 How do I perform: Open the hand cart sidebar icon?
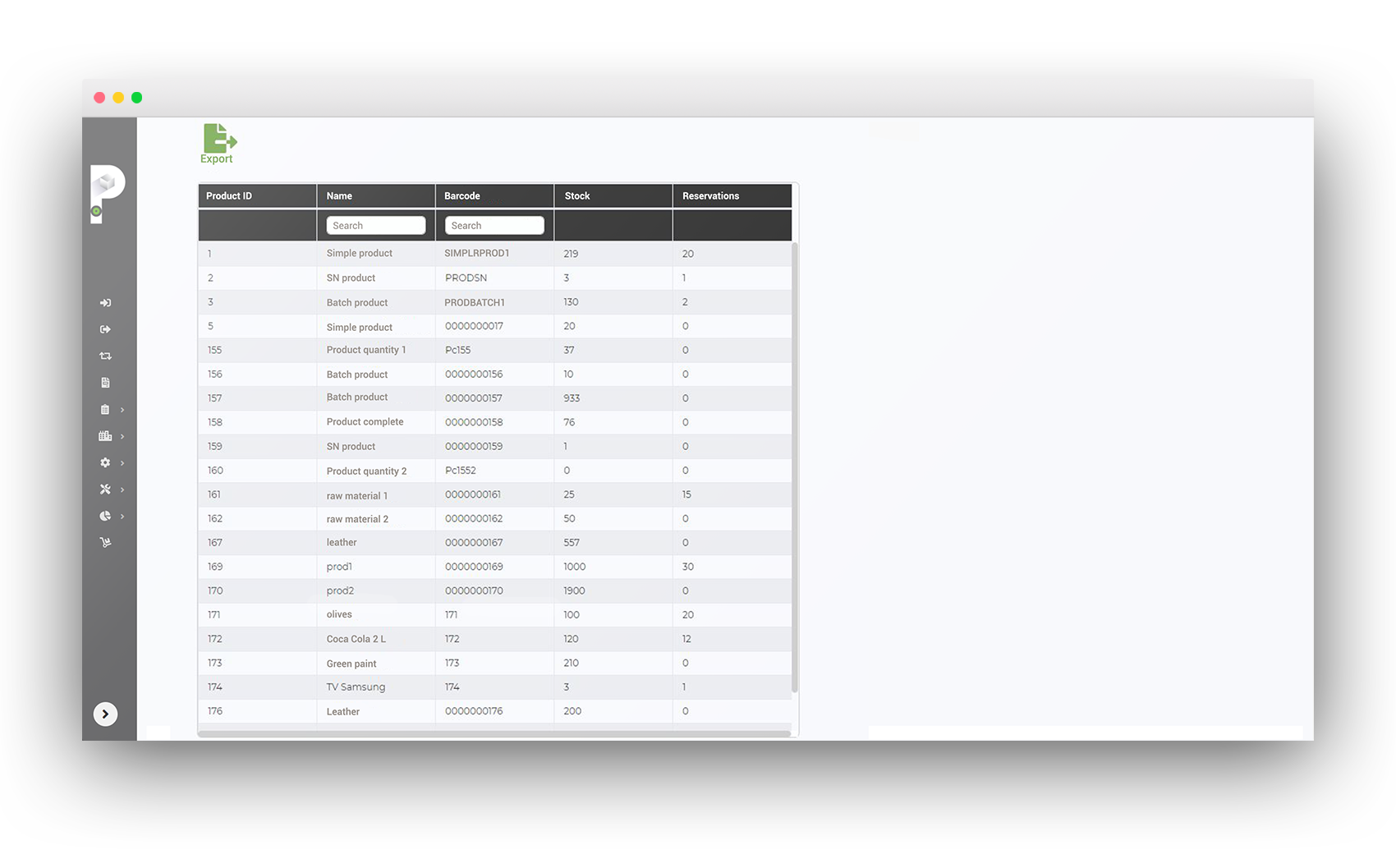(105, 542)
